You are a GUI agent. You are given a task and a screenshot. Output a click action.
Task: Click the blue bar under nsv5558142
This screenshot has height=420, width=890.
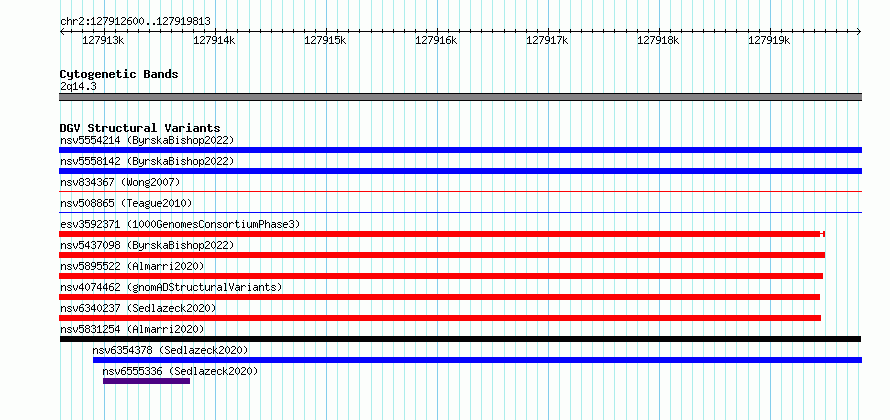tap(460, 171)
